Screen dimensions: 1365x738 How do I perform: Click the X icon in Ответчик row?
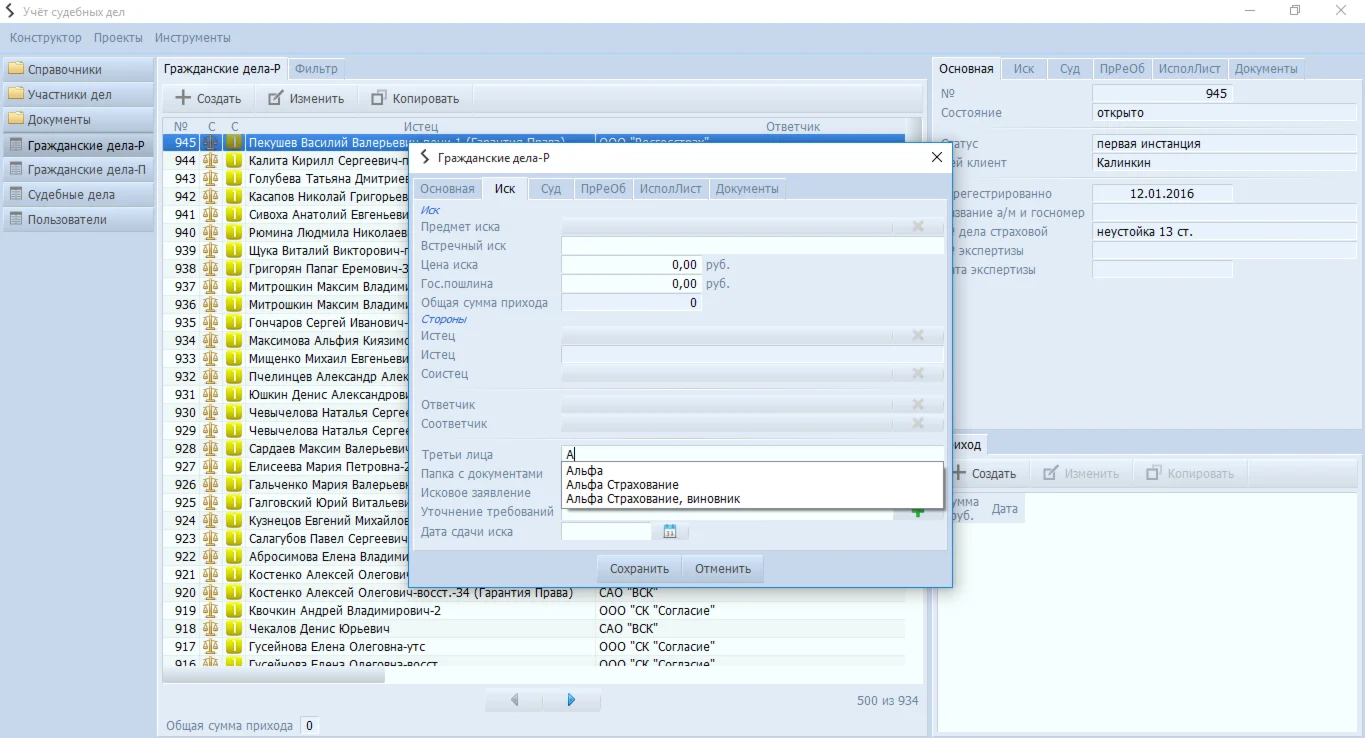point(918,405)
